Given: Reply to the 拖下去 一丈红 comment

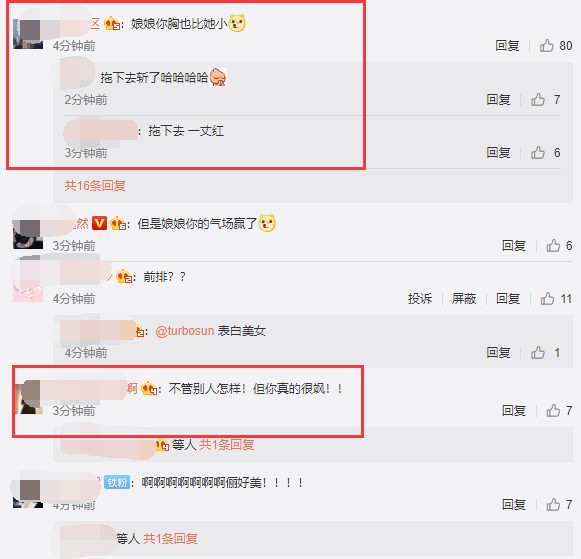Looking at the screenshot, I should [498, 152].
